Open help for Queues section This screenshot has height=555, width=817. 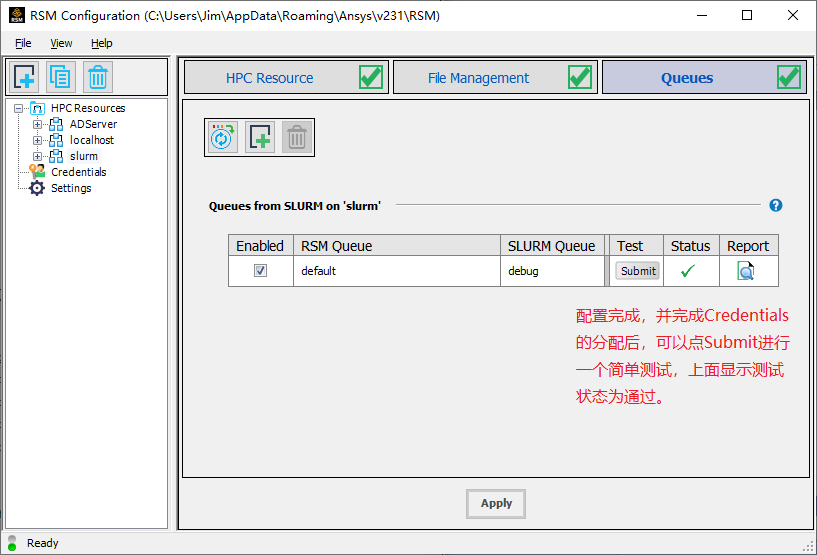point(775,205)
